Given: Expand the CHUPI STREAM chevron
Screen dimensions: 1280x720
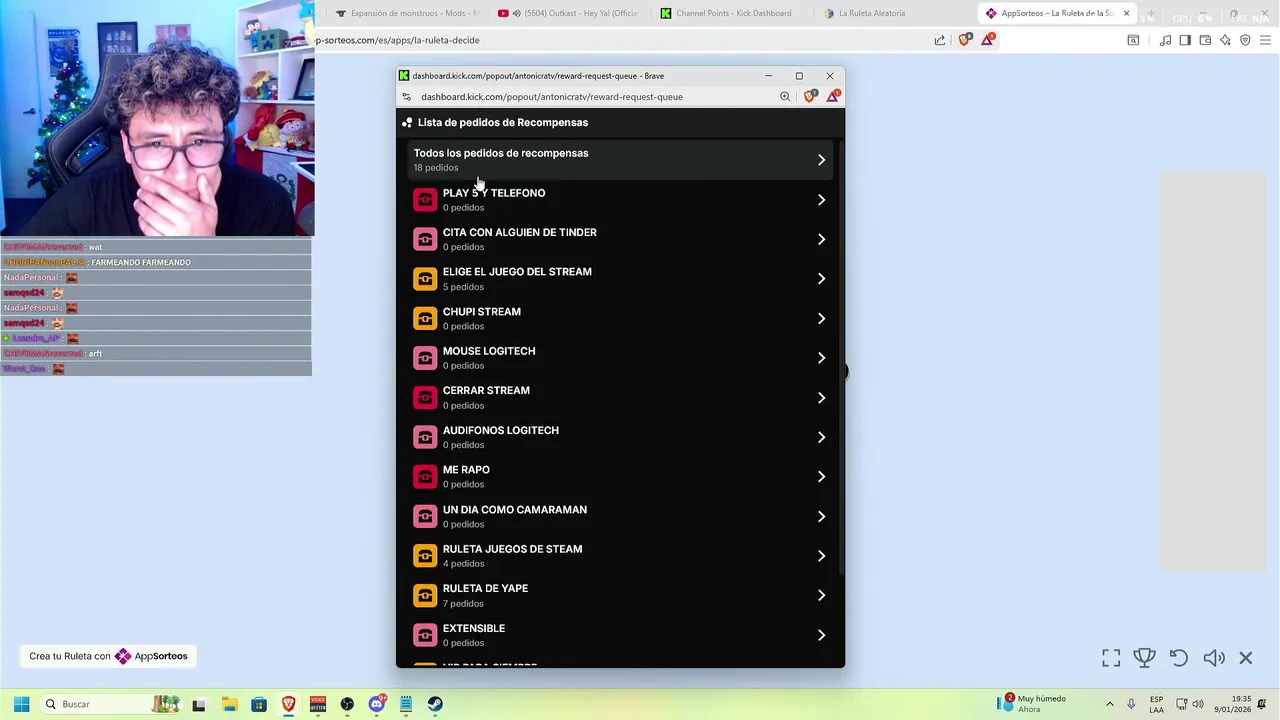Looking at the screenshot, I should [x=821, y=318].
